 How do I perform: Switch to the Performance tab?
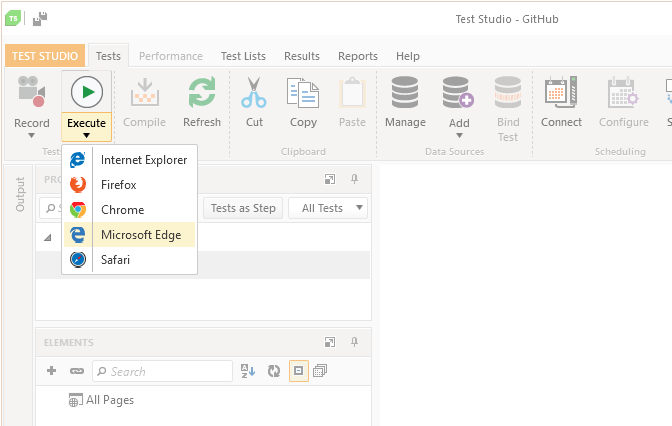pyautogui.click(x=171, y=56)
